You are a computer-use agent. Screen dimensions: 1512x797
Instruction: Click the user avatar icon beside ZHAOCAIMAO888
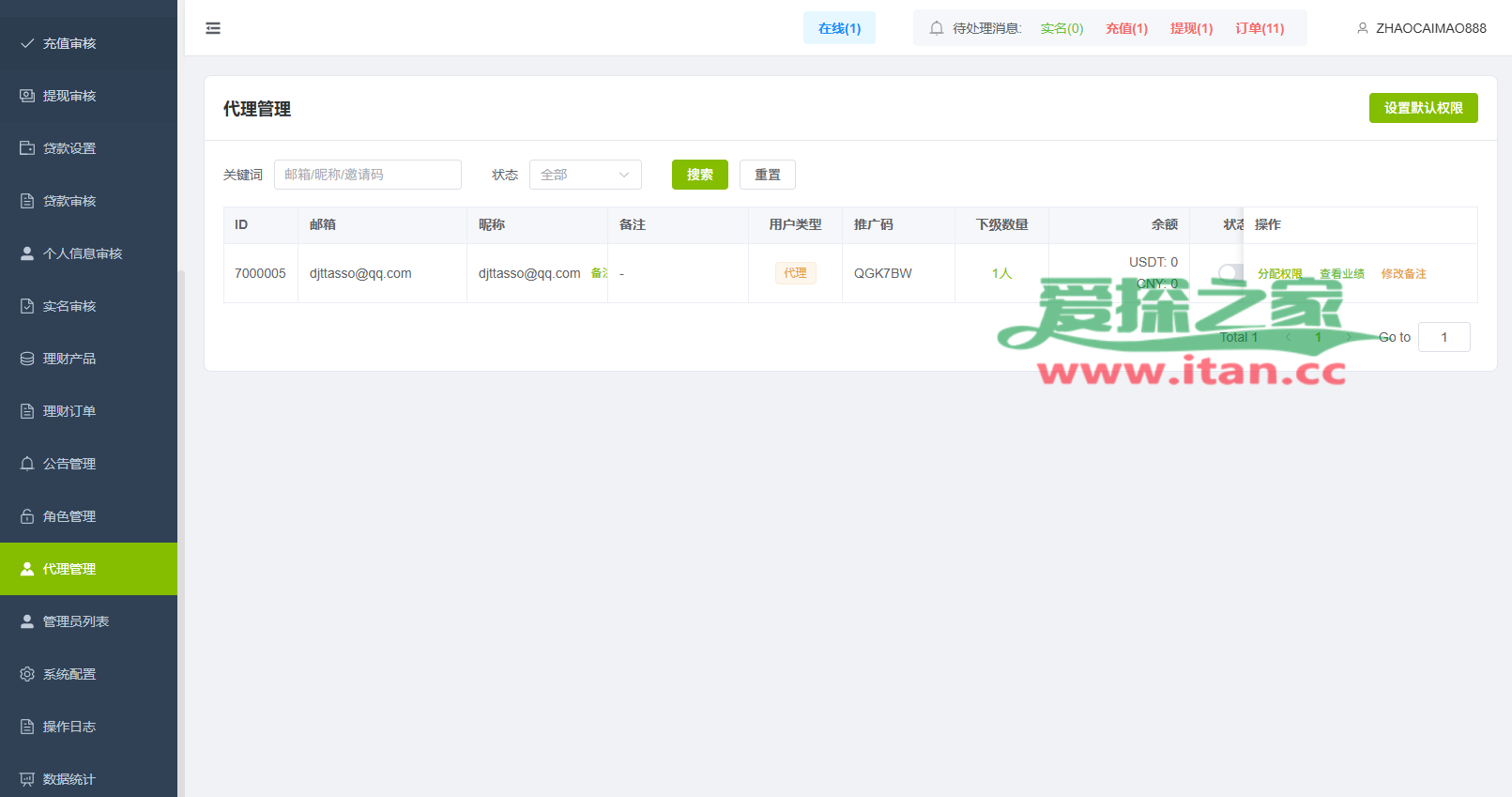(1362, 28)
